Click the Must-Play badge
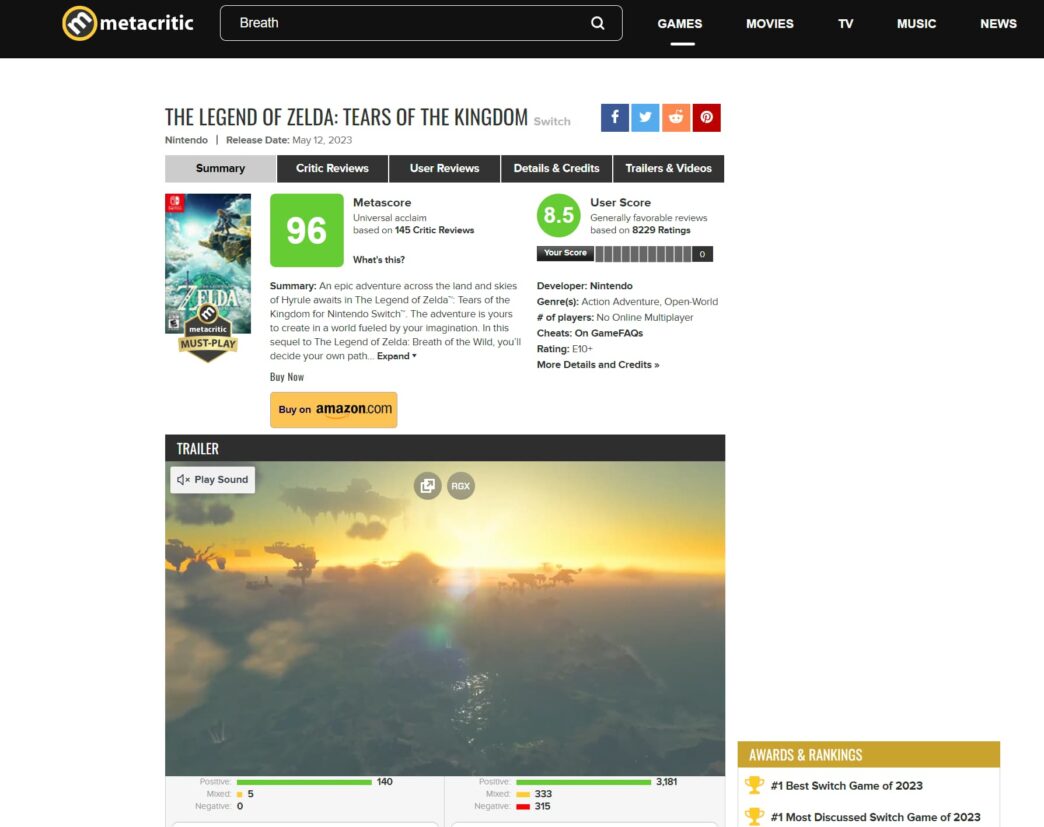This screenshot has width=1044, height=827. pos(208,334)
